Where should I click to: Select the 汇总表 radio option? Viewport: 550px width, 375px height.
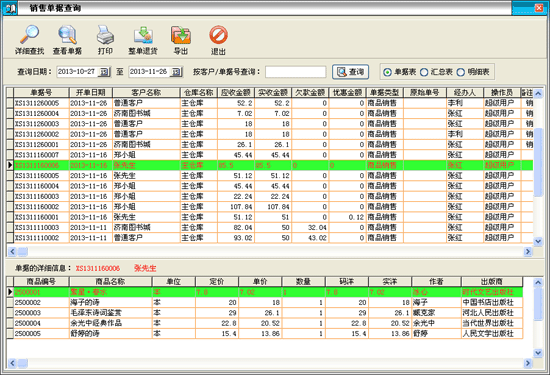424,72
